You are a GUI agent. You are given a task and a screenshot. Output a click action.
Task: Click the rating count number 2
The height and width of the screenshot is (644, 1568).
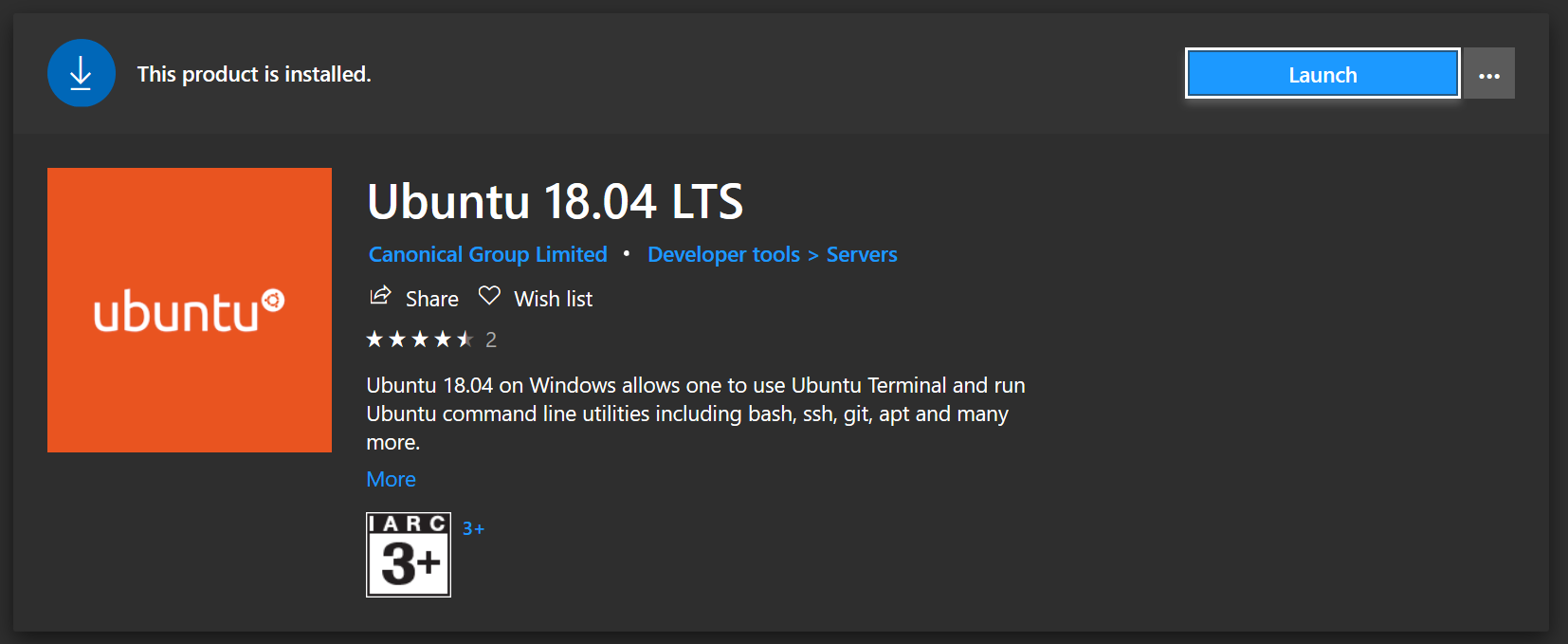(491, 340)
